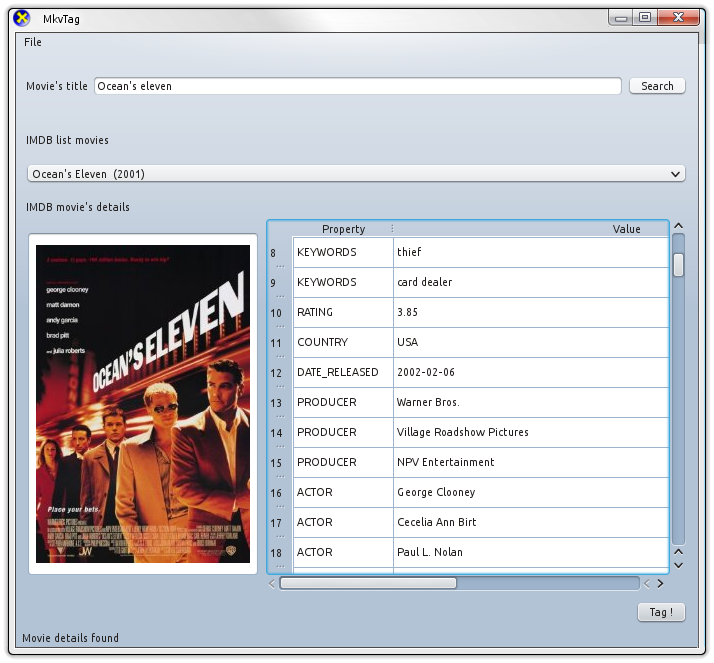Open the IMDB list movies dropdown
The height and width of the screenshot is (663, 714).
coord(356,174)
